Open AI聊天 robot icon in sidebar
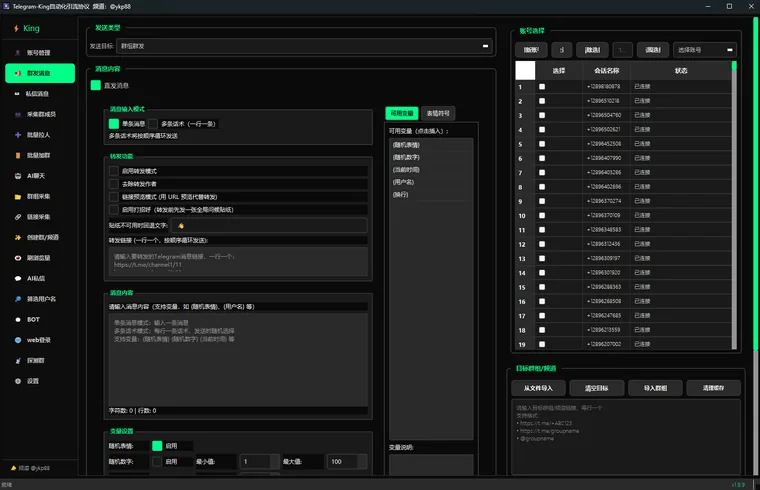760x490 pixels. [x=18, y=176]
